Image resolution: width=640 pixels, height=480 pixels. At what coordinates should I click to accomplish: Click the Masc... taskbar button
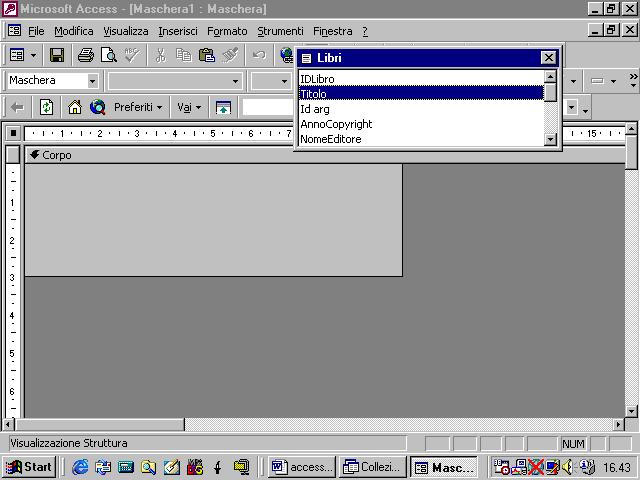[444, 467]
